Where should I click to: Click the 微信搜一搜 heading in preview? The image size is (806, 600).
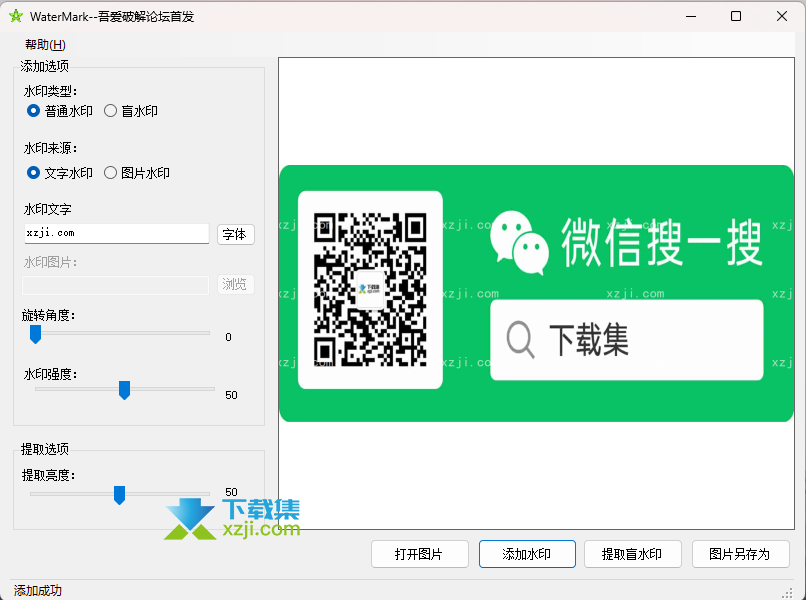pyautogui.click(x=662, y=242)
